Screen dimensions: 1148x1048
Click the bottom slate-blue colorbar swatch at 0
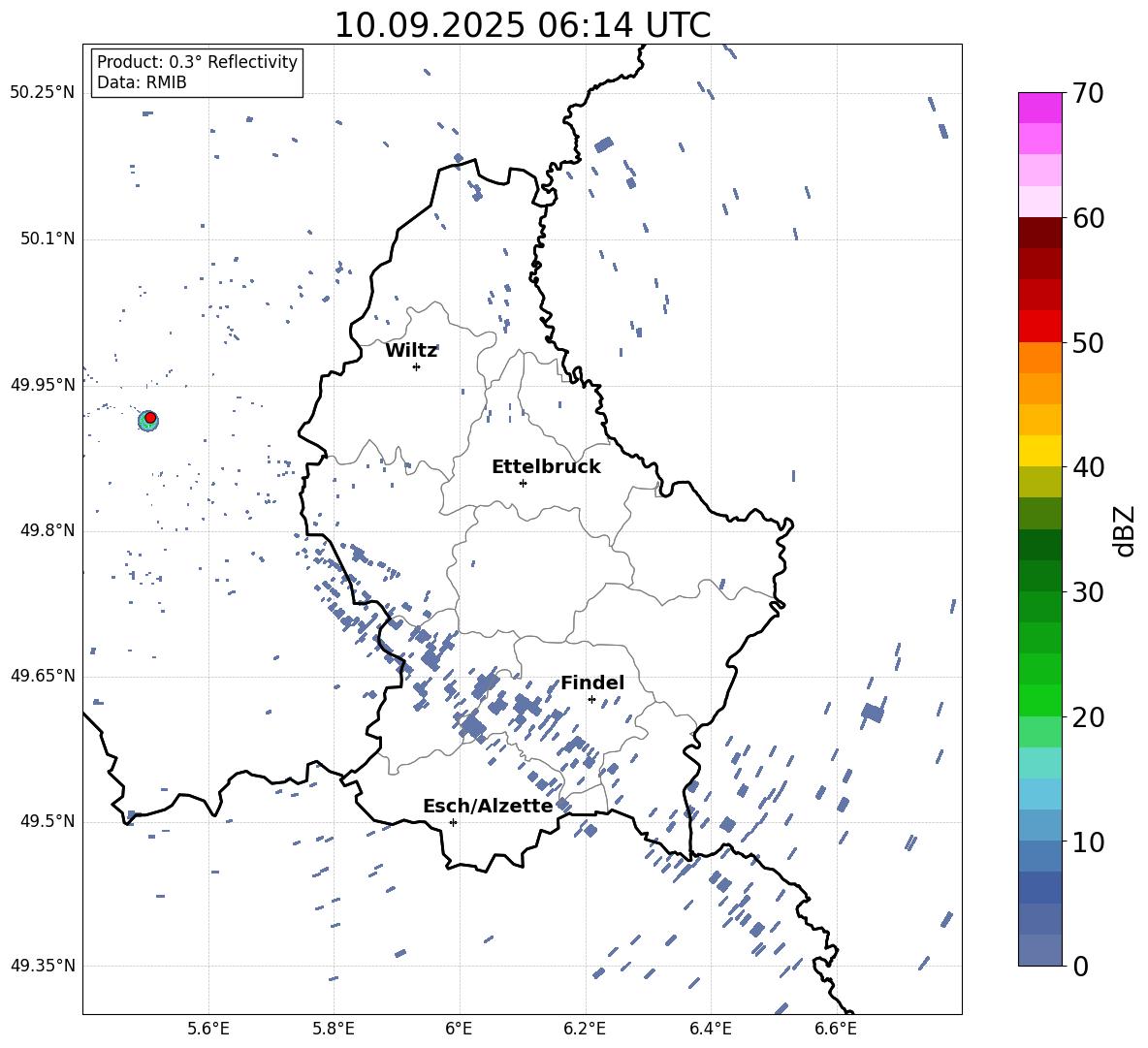pyautogui.click(x=1039, y=951)
